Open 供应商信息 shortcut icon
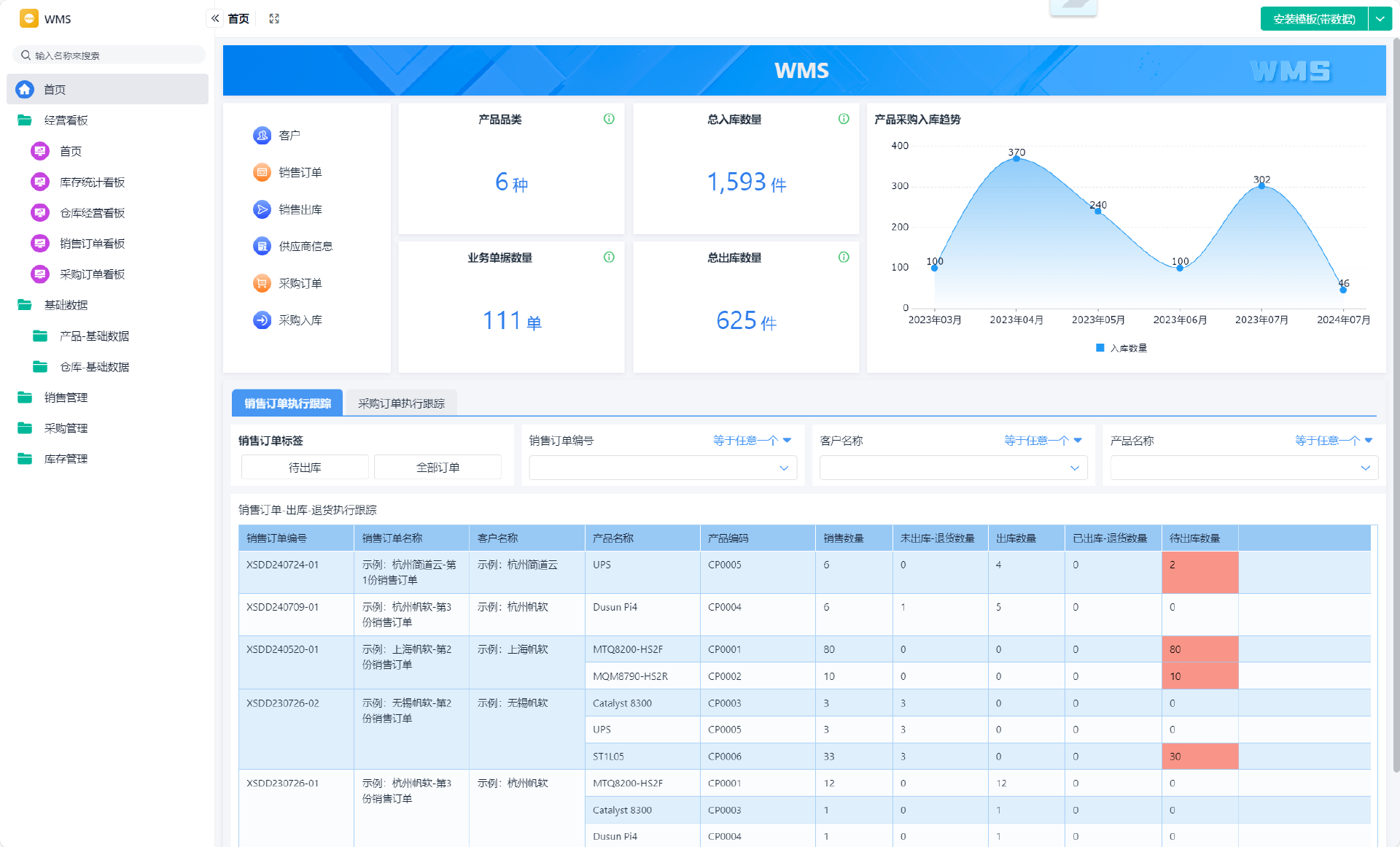Image resolution: width=1400 pixels, height=847 pixels. 262,246
